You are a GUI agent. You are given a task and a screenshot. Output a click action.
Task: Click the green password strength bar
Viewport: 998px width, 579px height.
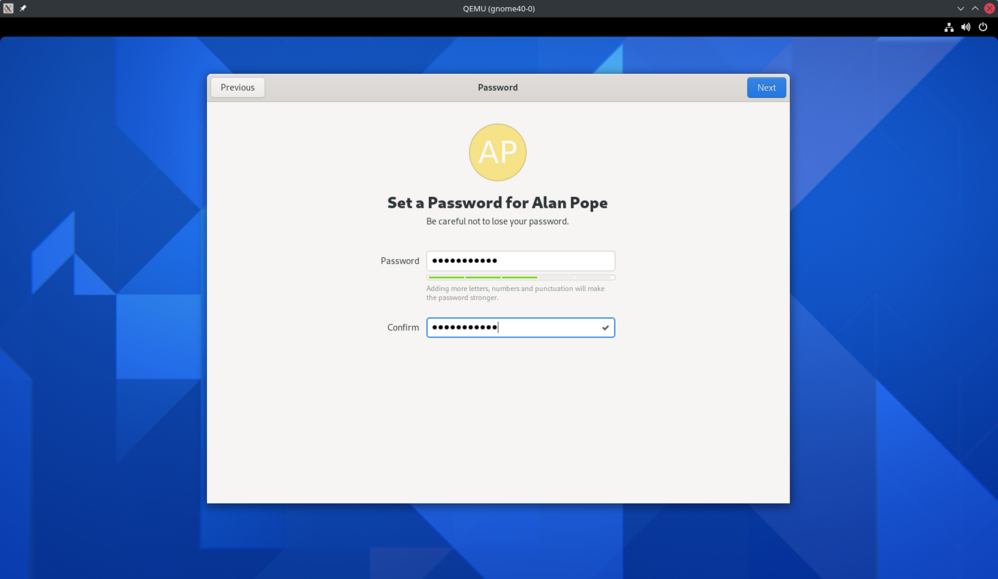click(x=483, y=277)
